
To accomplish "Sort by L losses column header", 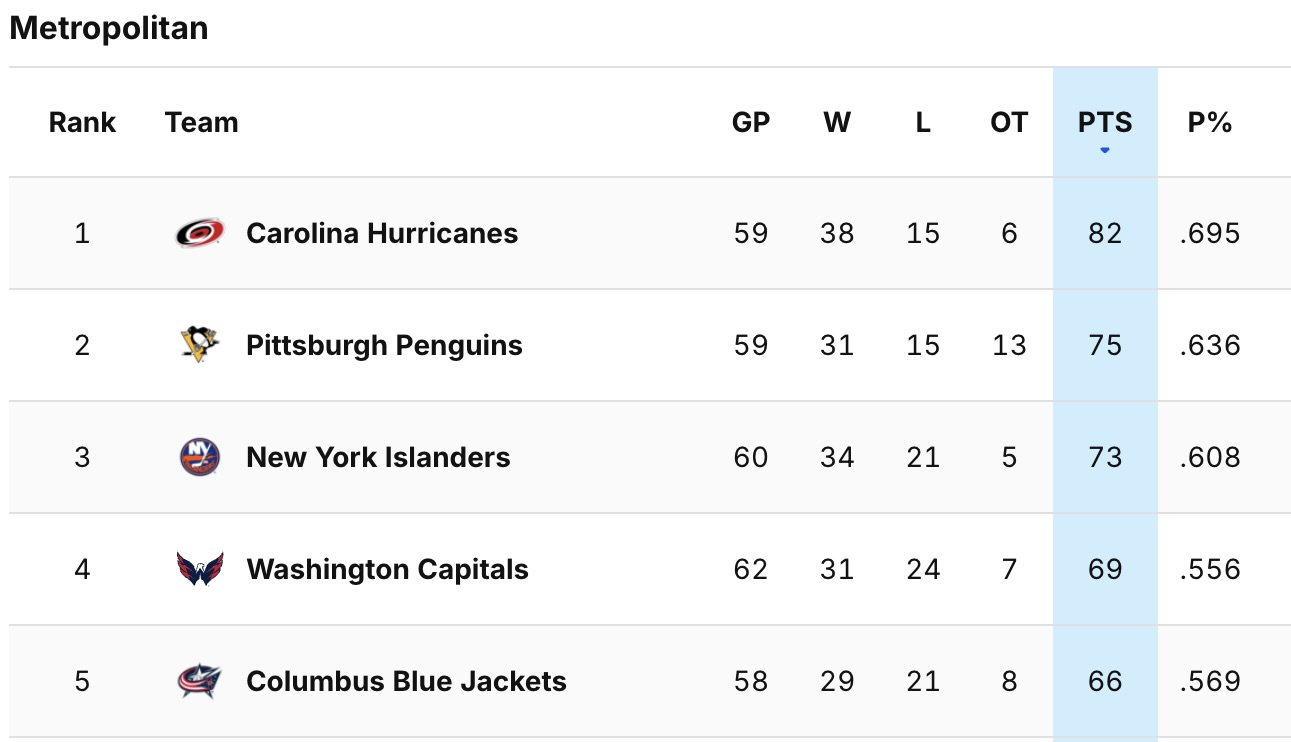I will click(922, 122).
